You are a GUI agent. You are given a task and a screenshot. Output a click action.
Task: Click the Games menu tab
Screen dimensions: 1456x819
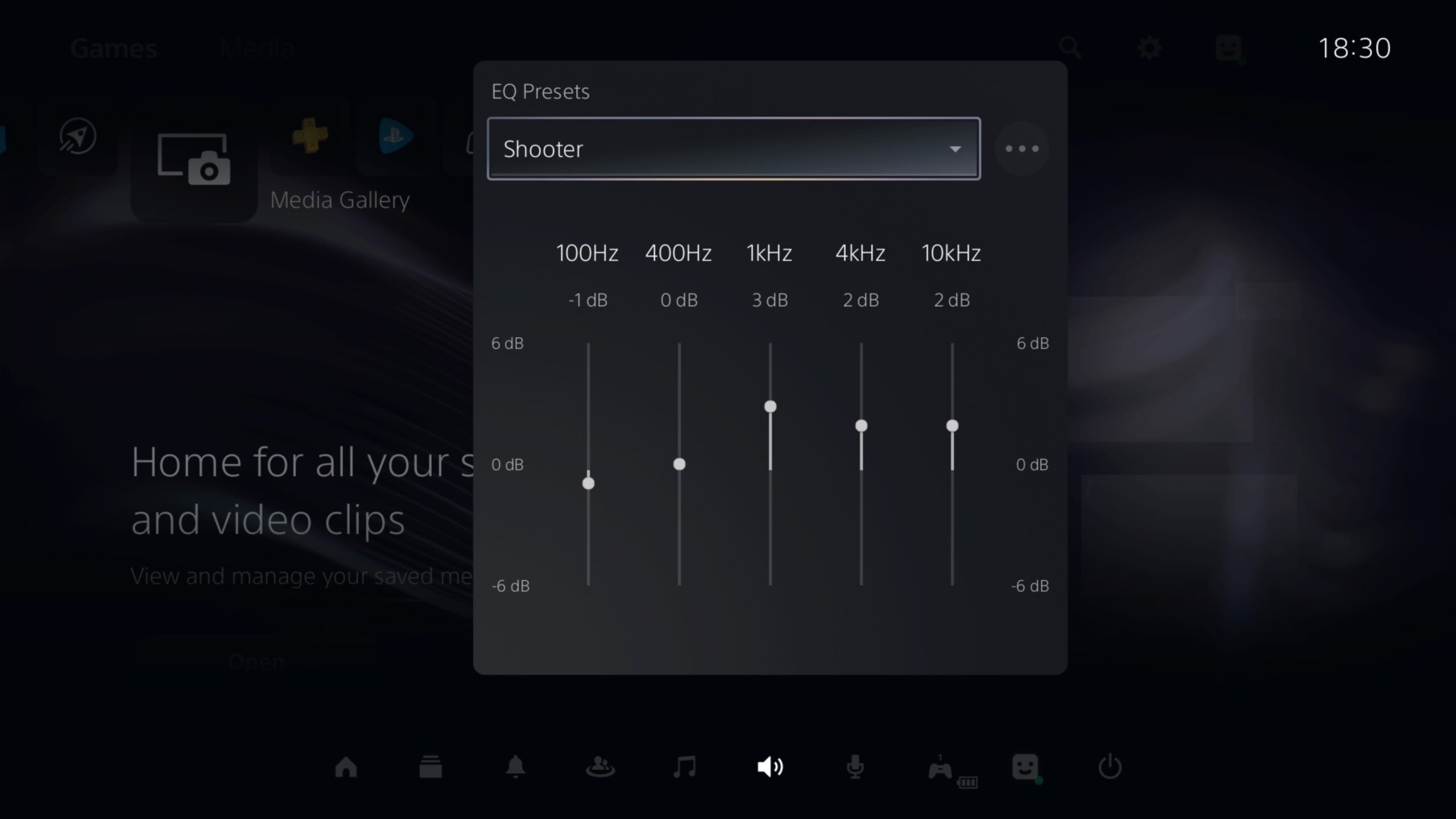click(x=113, y=46)
